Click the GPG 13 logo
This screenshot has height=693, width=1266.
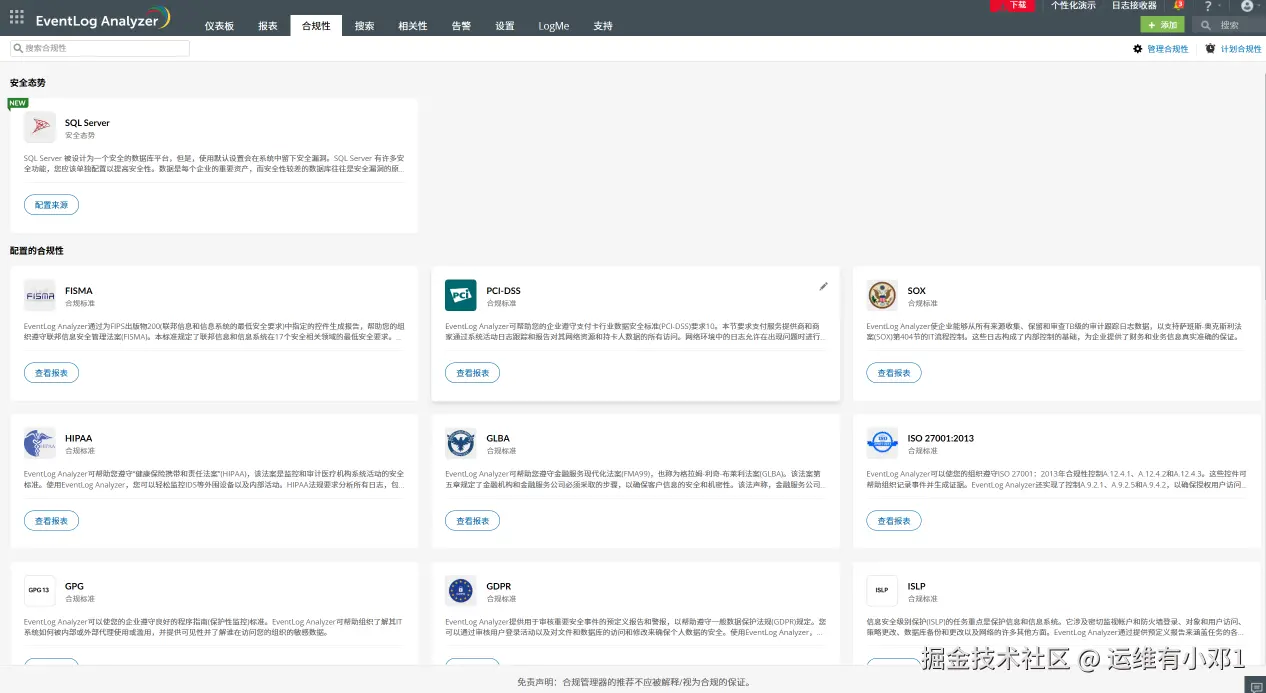[x=40, y=590]
